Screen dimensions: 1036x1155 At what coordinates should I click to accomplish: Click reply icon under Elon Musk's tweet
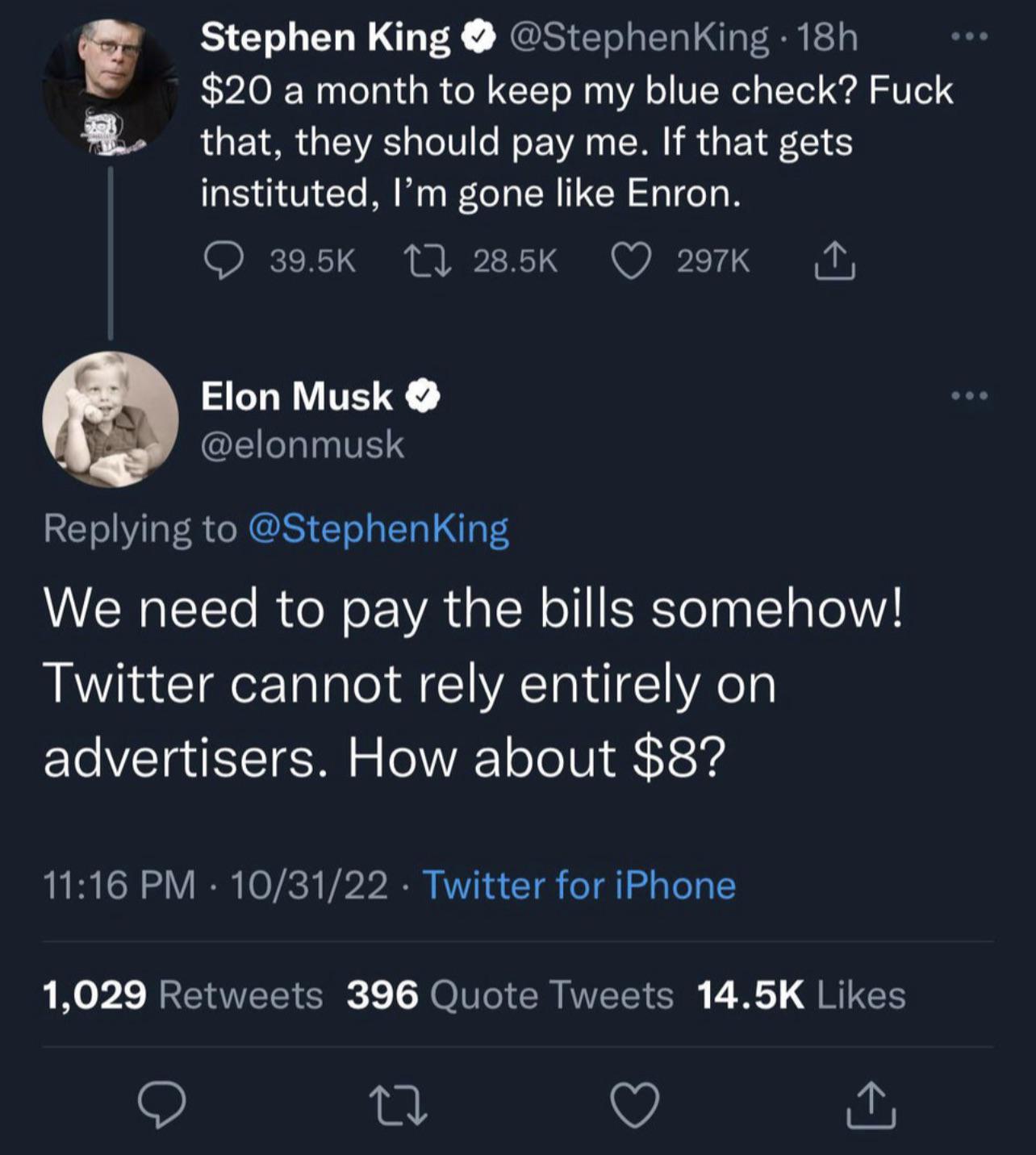pos(161,1105)
